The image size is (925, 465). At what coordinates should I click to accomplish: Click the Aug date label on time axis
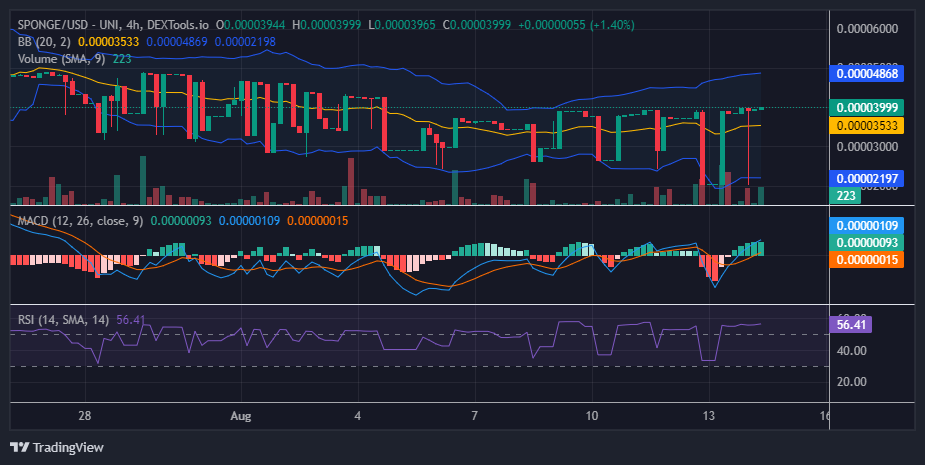pyautogui.click(x=241, y=415)
